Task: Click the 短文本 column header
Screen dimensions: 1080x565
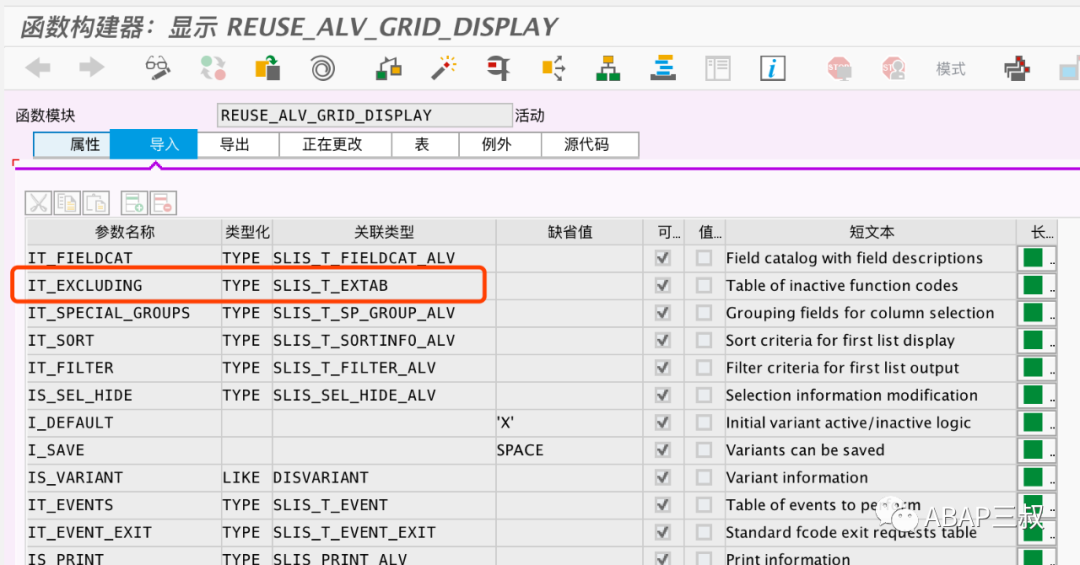Action: [871, 232]
